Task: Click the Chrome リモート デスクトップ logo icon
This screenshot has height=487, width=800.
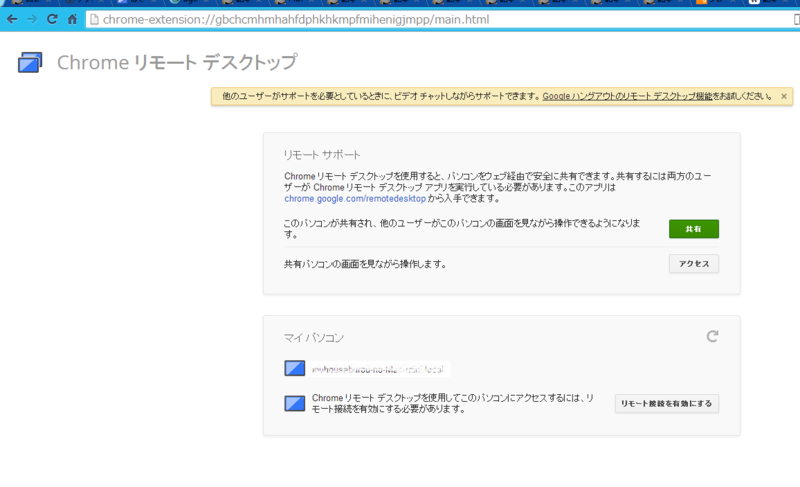Action: click(30, 63)
